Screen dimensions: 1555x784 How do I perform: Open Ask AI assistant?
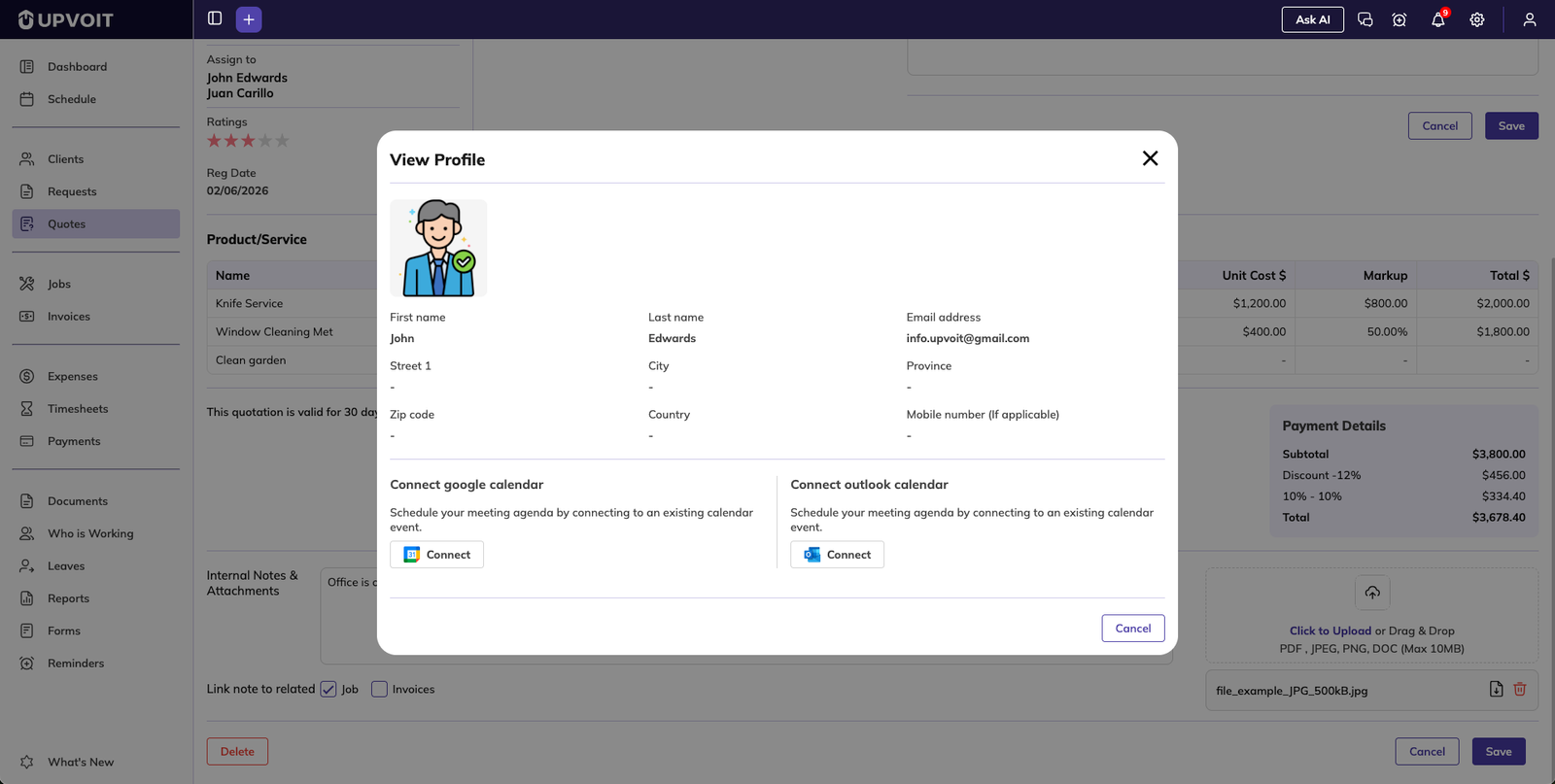1312,19
